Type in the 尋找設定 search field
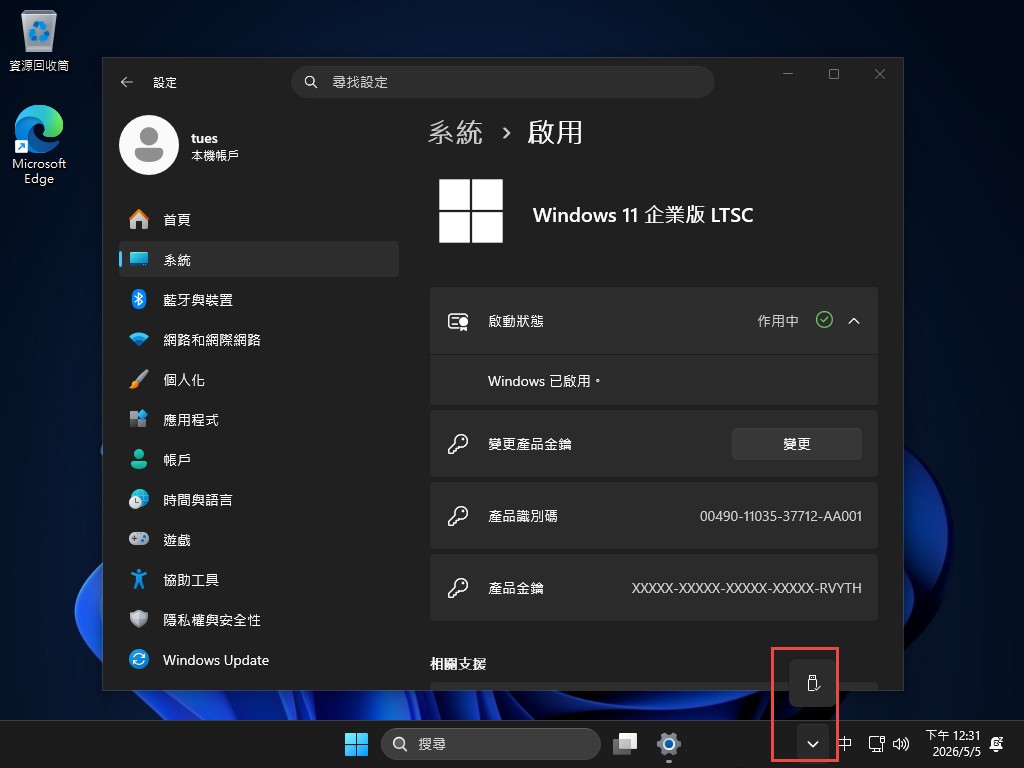 [x=503, y=82]
